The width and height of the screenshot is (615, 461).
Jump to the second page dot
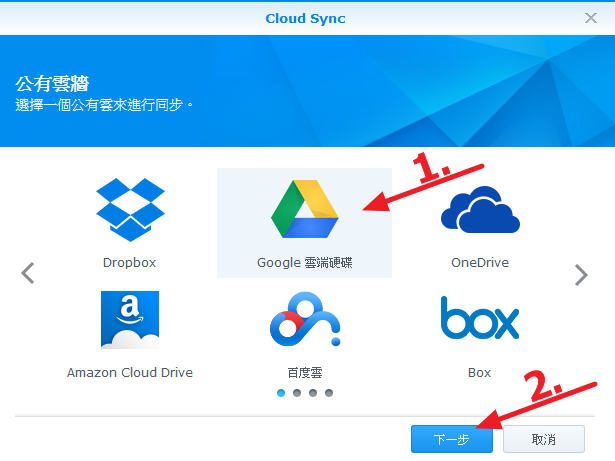click(x=297, y=393)
